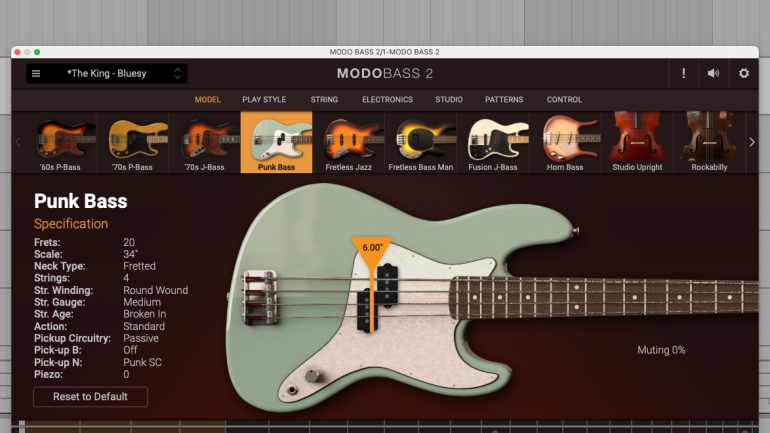770x433 pixels.
Task: Show previous bass models with left arrow
Action: [x=18, y=142]
